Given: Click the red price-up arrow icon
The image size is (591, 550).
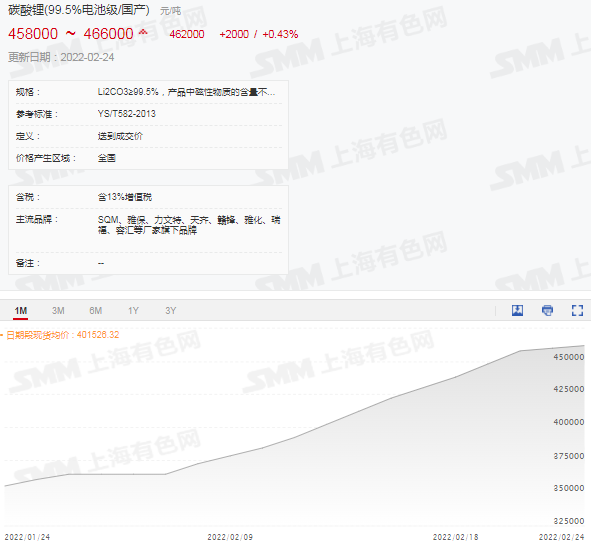Looking at the screenshot, I should [143, 33].
